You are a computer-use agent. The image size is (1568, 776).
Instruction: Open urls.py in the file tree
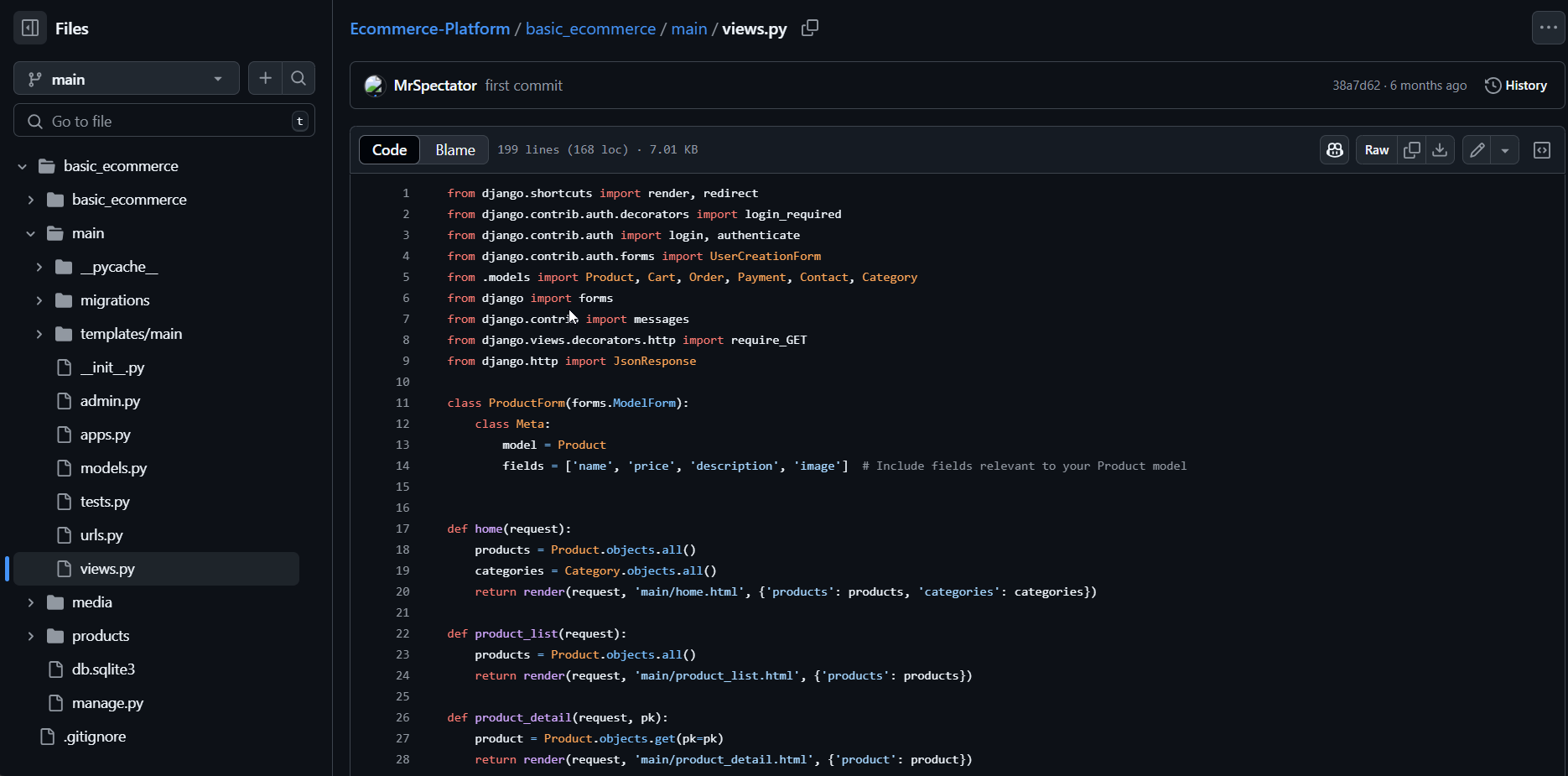click(101, 535)
